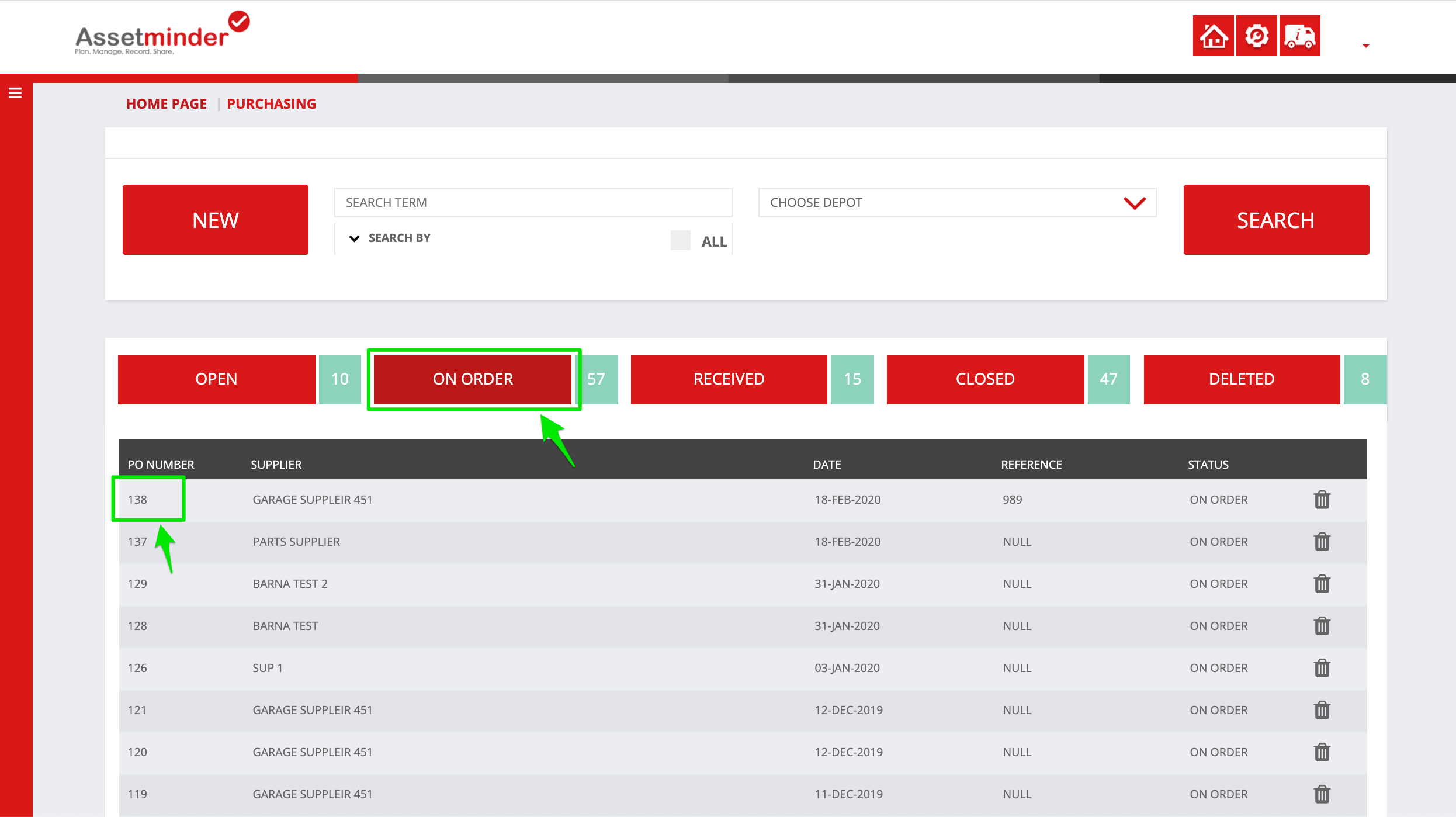The image size is (1456, 817).
Task: Go to PURCHASING breadcrumb
Action: pos(271,104)
